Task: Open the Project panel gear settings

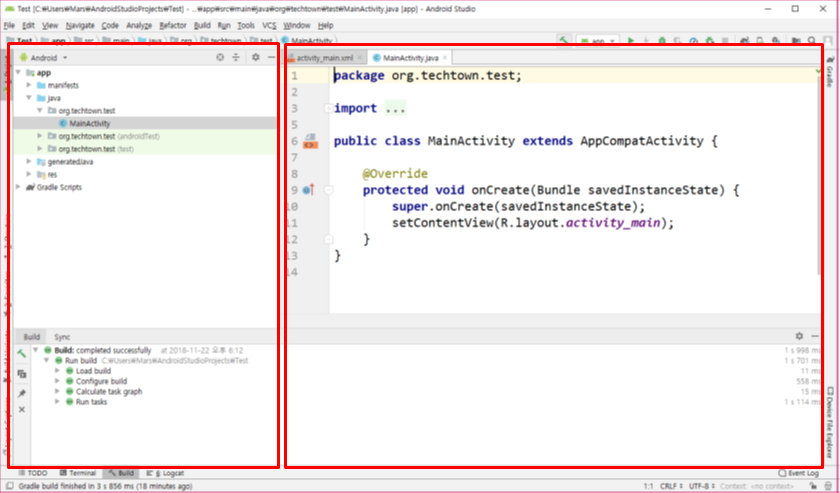Action: point(256,57)
